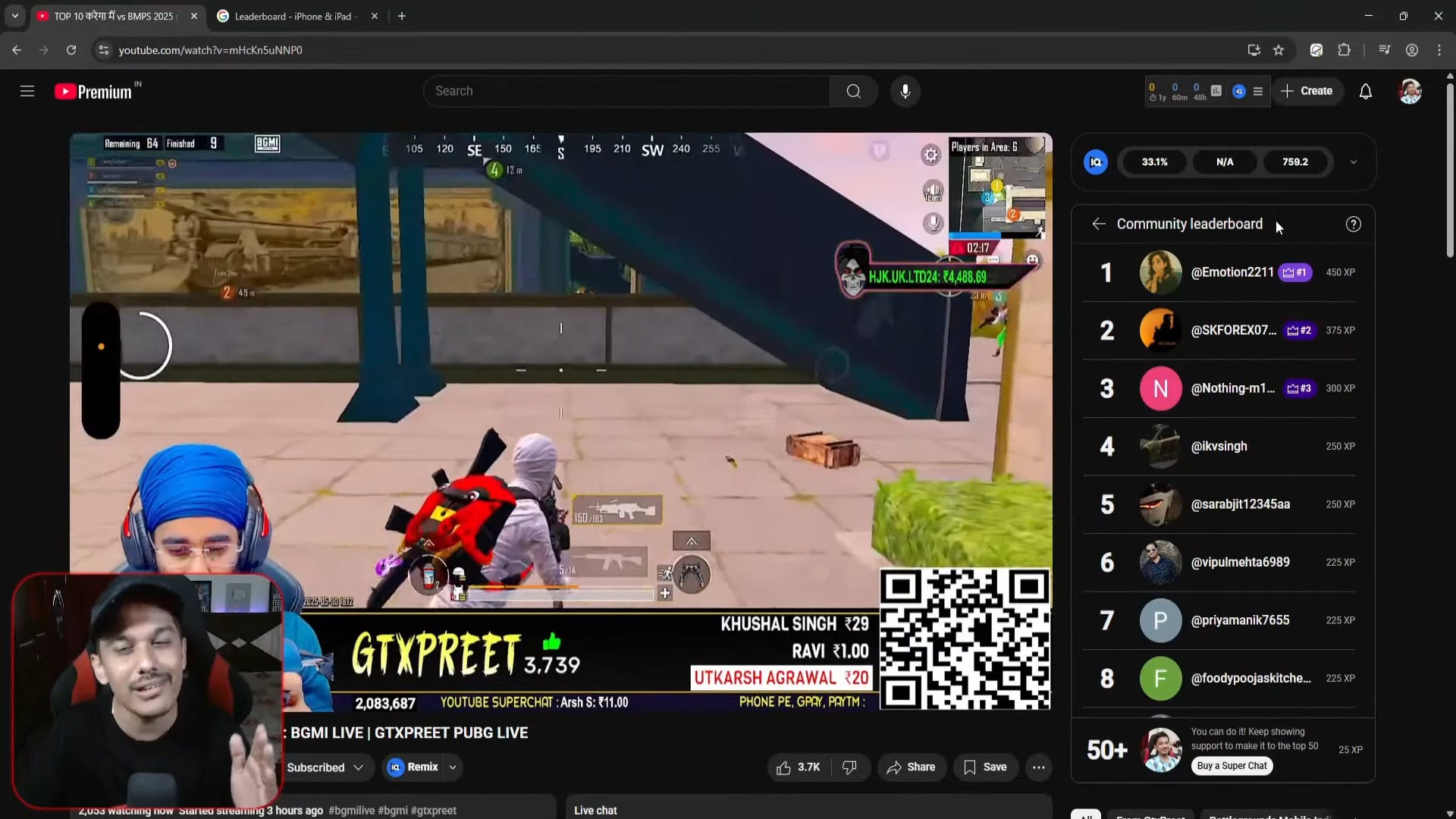Click the Create button
1456x819 pixels.
1307,91
